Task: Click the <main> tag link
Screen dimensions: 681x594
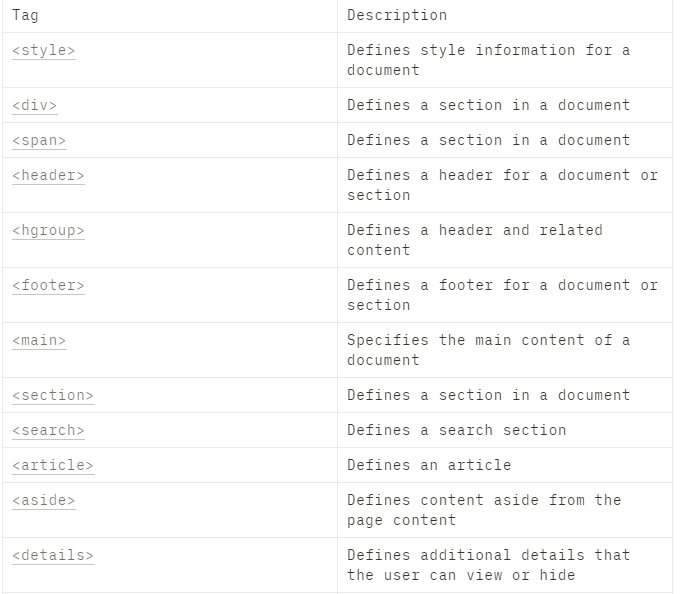Action: [x=39, y=341]
